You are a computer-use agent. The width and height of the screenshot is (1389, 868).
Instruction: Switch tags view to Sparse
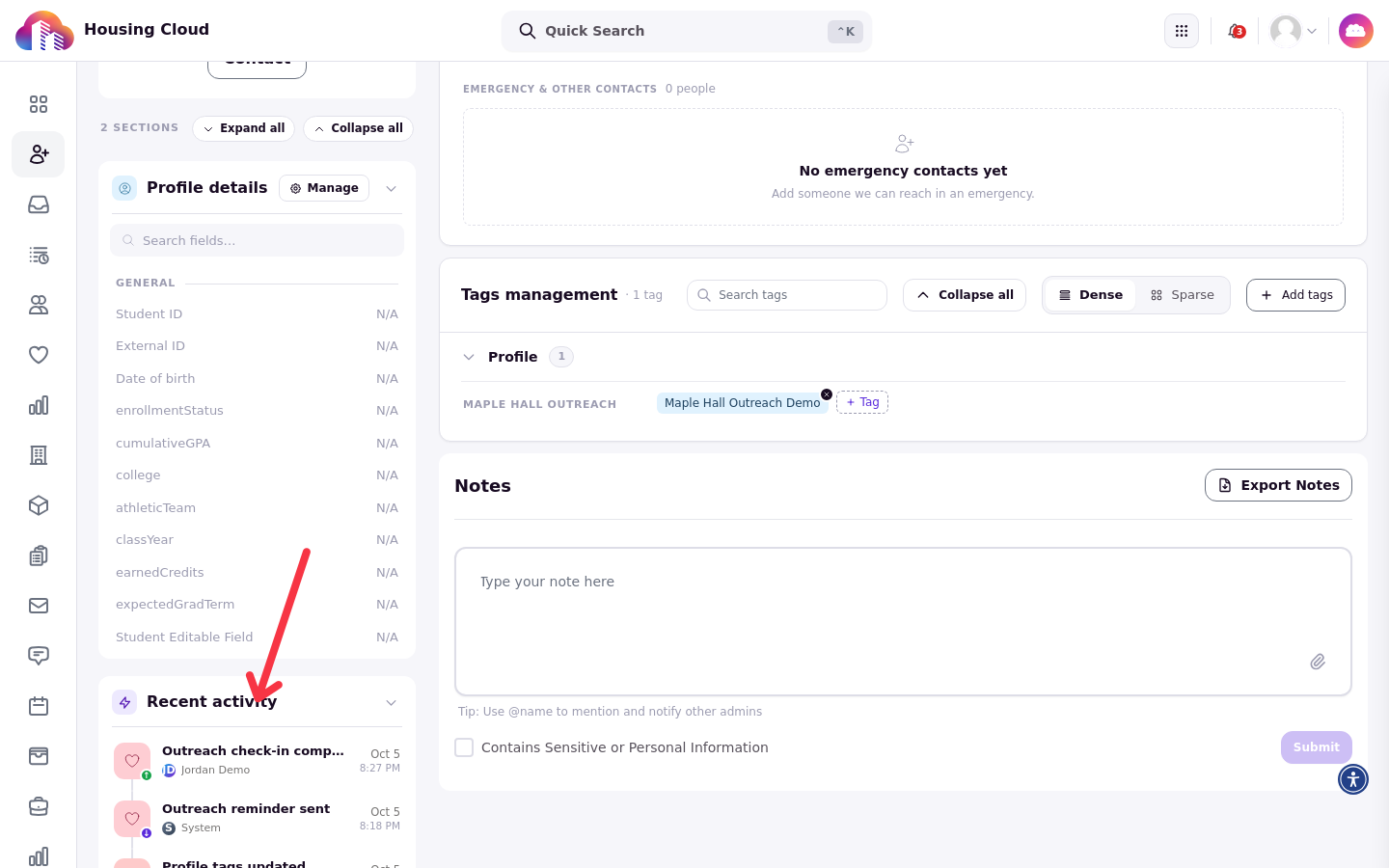coord(1183,295)
